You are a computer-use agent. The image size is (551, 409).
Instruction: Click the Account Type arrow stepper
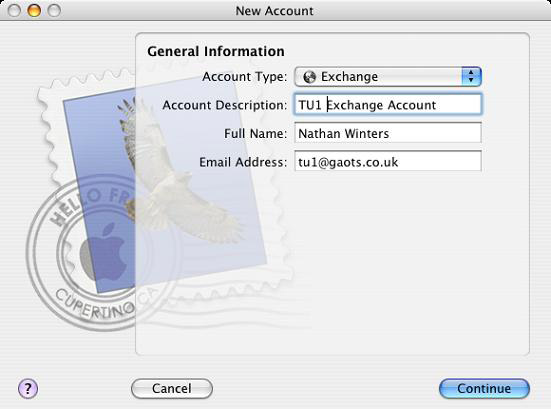pyautogui.click(x=471, y=77)
